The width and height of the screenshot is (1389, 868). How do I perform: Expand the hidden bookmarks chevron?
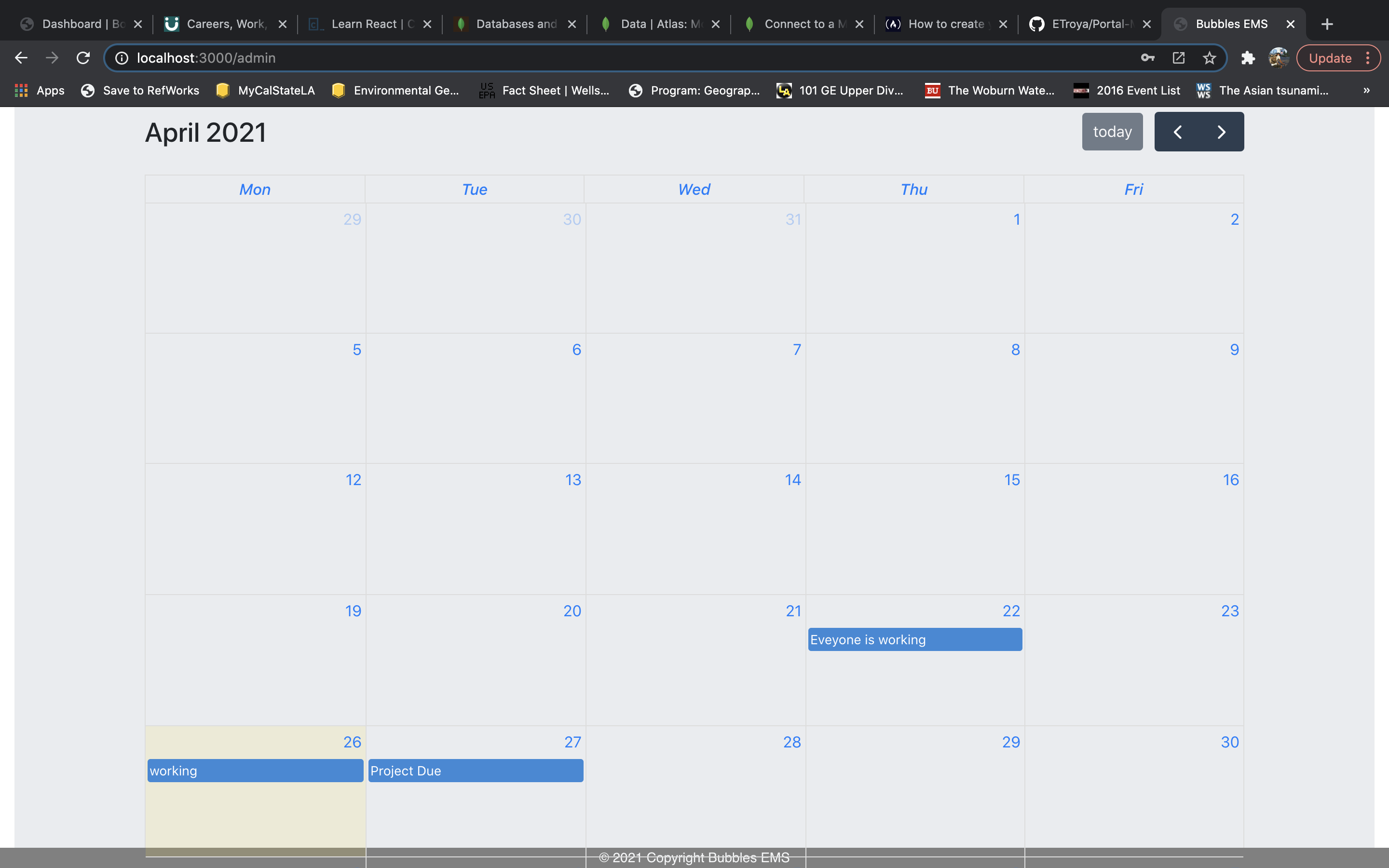click(x=1367, y=90)
